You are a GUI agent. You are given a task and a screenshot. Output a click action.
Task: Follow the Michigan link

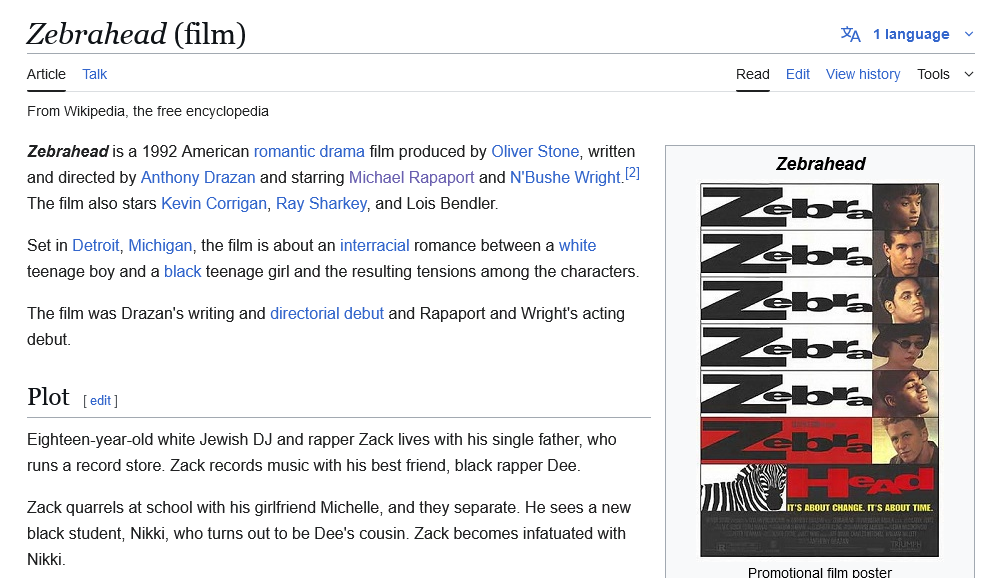(x=160, y=246)
